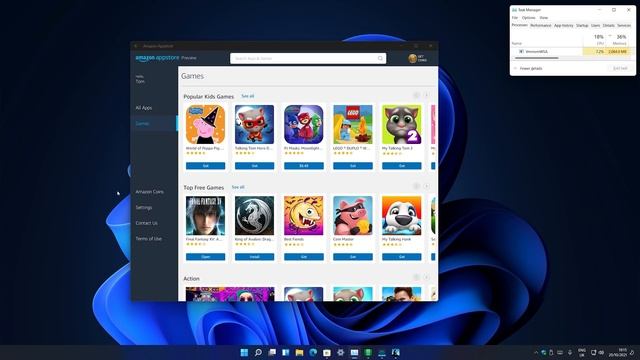Open Coin Master pig icon

pyautogui.click(x=353, y=216)
